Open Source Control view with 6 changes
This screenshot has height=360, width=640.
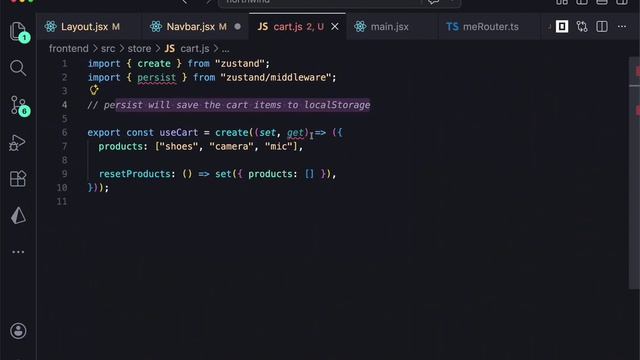[x=19, y=106]
